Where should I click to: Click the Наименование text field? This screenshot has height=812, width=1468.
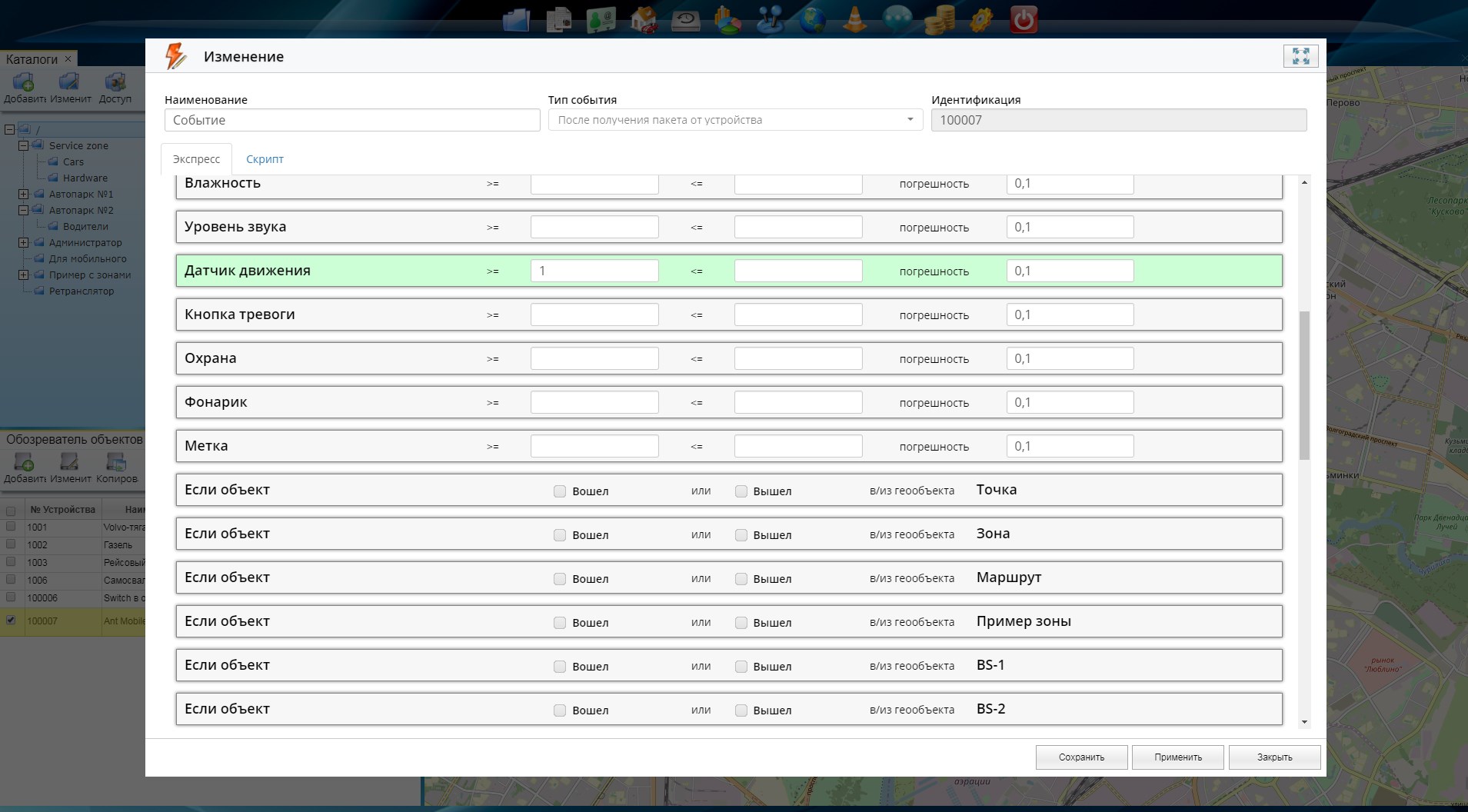click(352, 120)
